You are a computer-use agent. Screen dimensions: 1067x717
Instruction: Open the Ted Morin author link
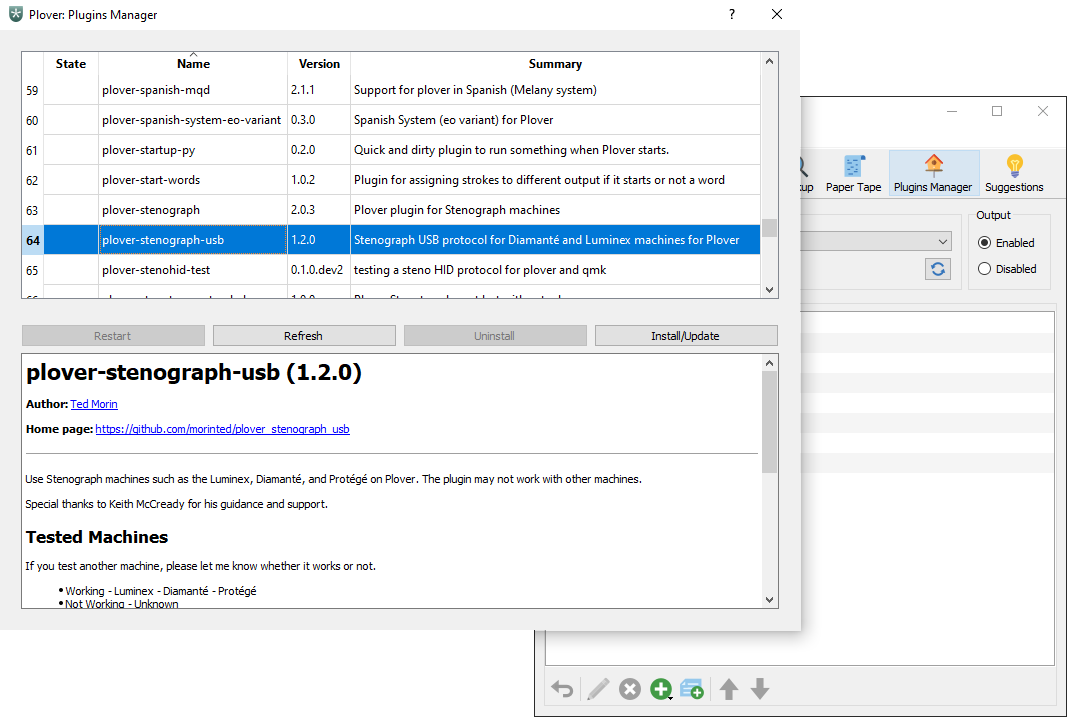pyautogui.click(x=93, y=404)
